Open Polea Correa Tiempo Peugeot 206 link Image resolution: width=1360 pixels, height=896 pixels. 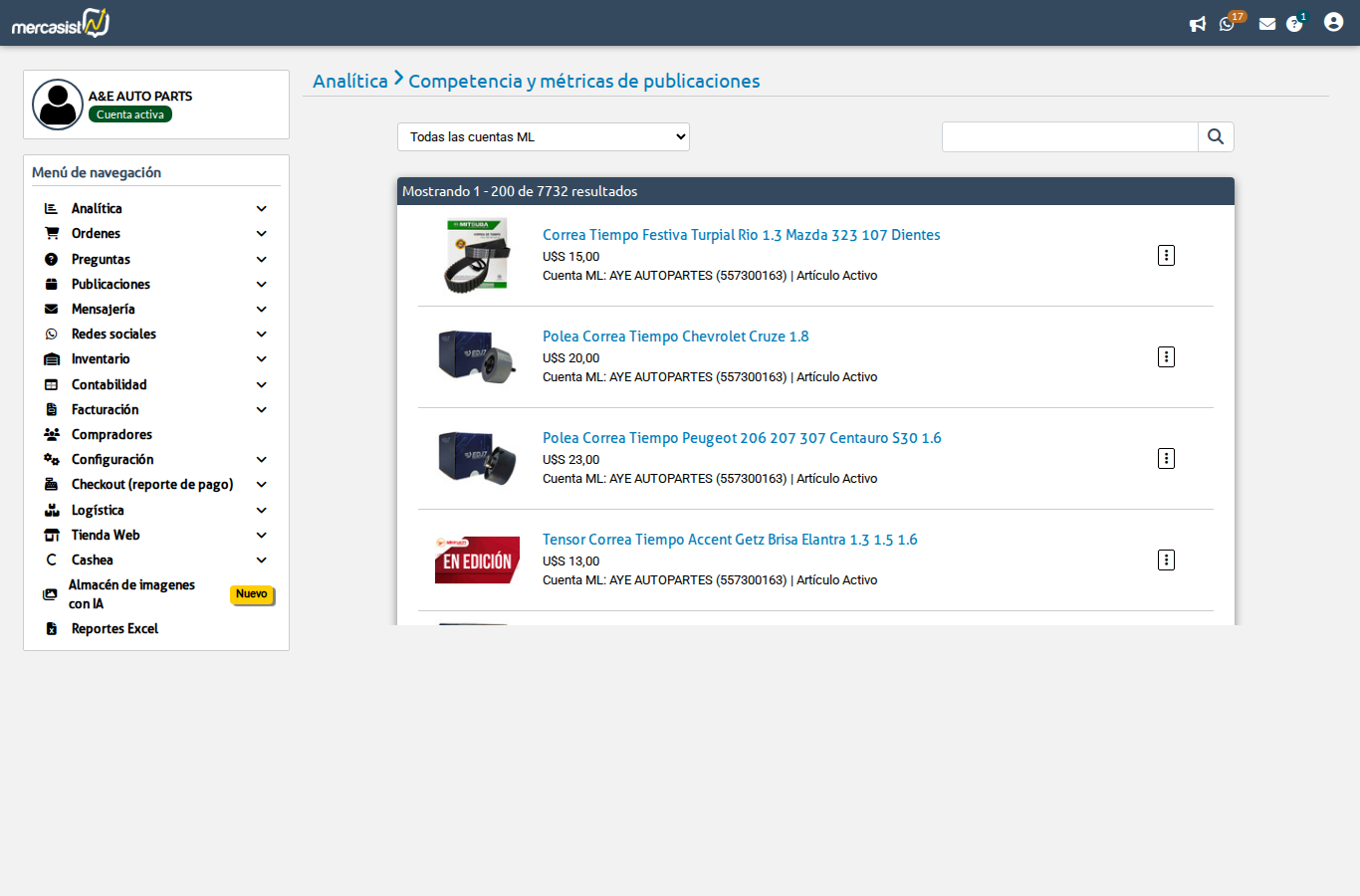pos(742,438)
